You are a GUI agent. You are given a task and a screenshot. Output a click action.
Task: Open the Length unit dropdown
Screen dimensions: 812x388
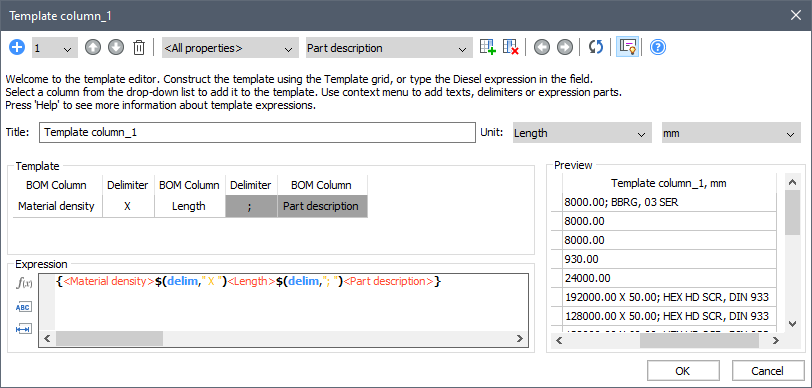tap(582, 133)
